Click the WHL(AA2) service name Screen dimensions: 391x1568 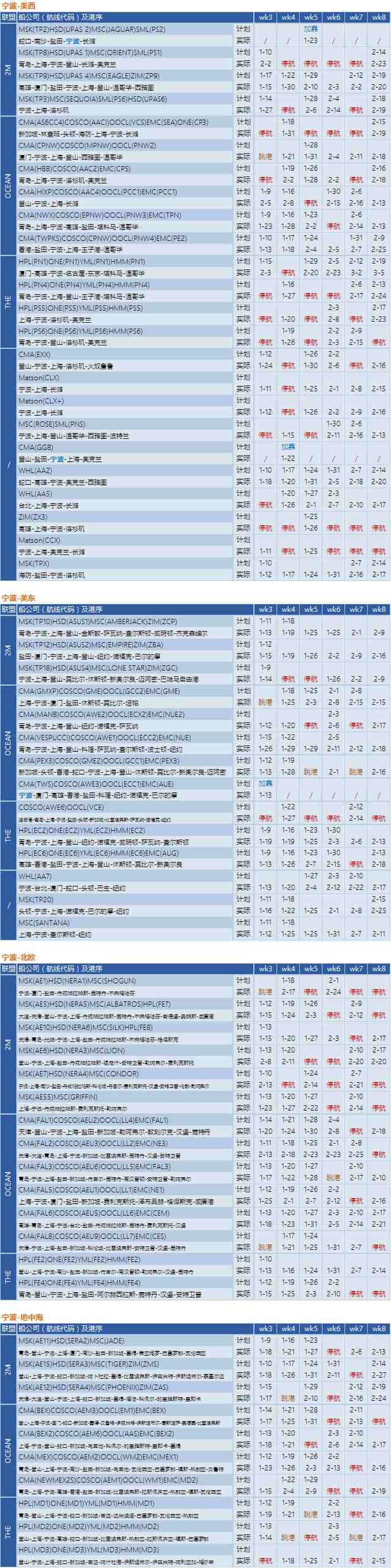pyautogui.click(x=35, y=471)
